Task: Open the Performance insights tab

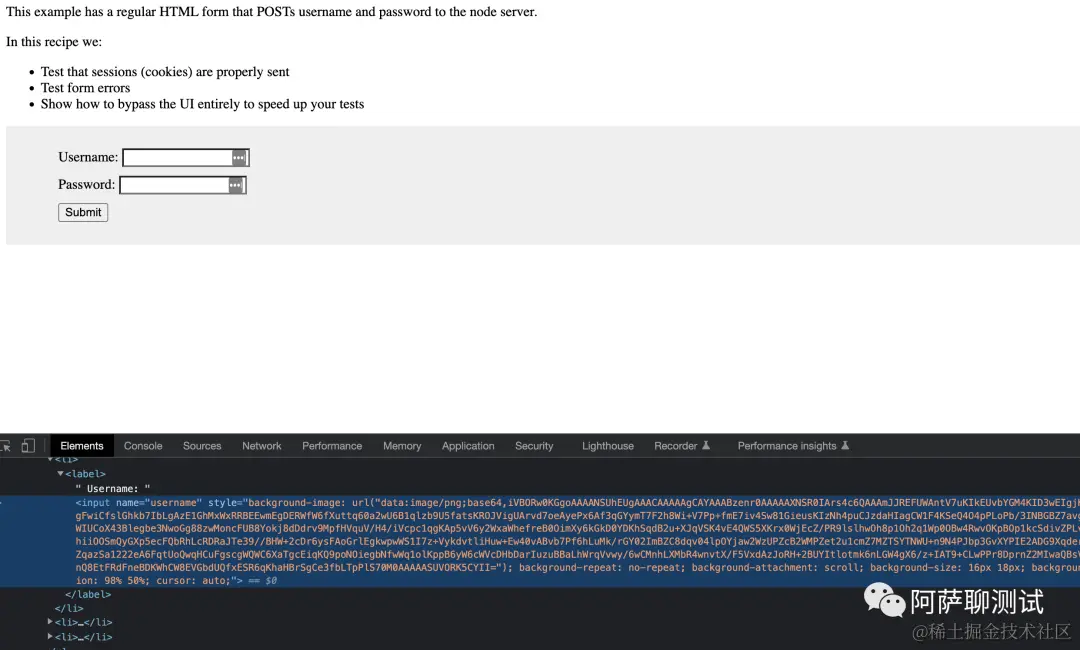Action: pos(793,446)
